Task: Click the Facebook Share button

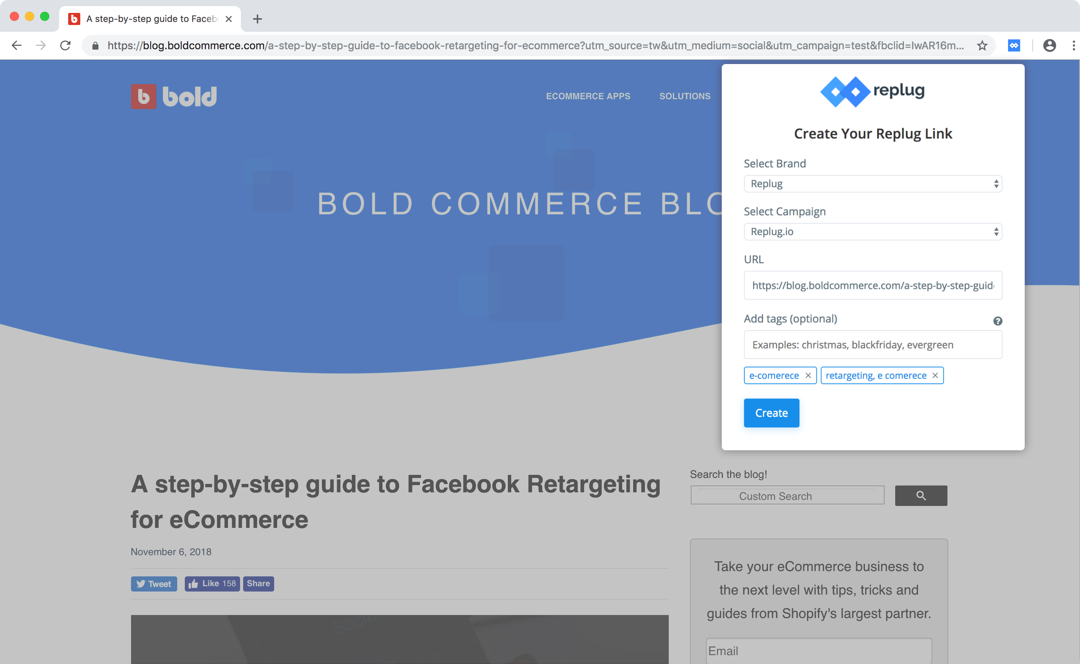Action: pyautogui.click(x=258, y=584)
